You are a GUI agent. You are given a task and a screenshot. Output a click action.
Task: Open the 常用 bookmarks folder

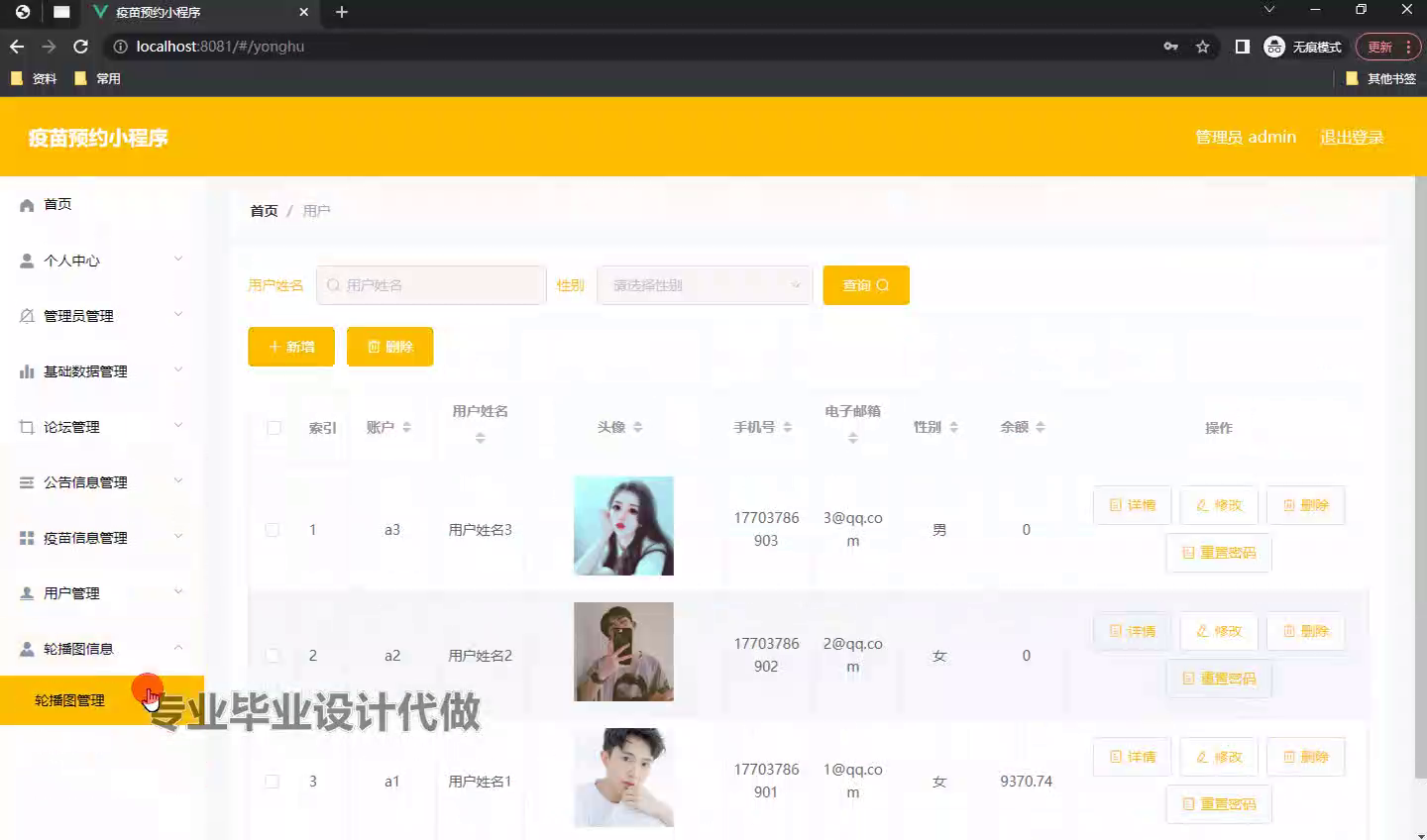[97, 78]
